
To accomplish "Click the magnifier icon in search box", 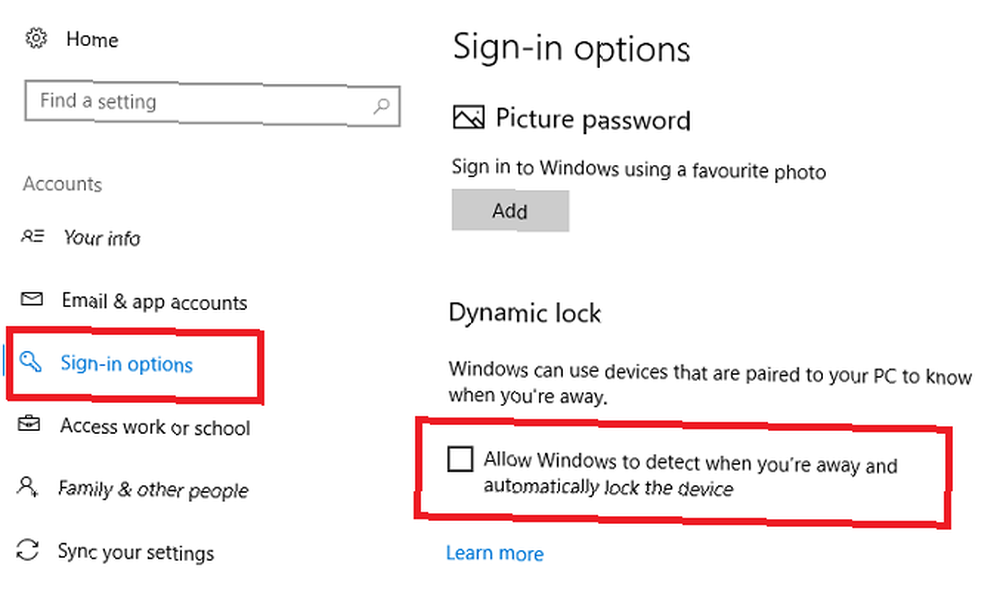I will click(381, 106).
